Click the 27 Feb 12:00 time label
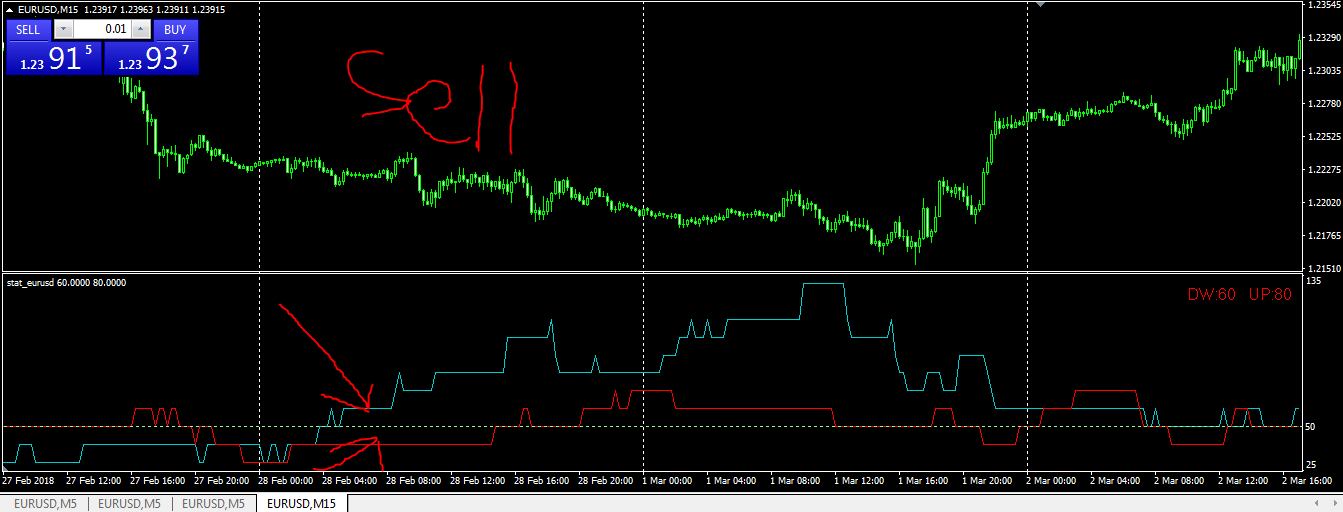The width and height of the screenshot is (1343, 512). pyautogui.click(x=96, y=481)
